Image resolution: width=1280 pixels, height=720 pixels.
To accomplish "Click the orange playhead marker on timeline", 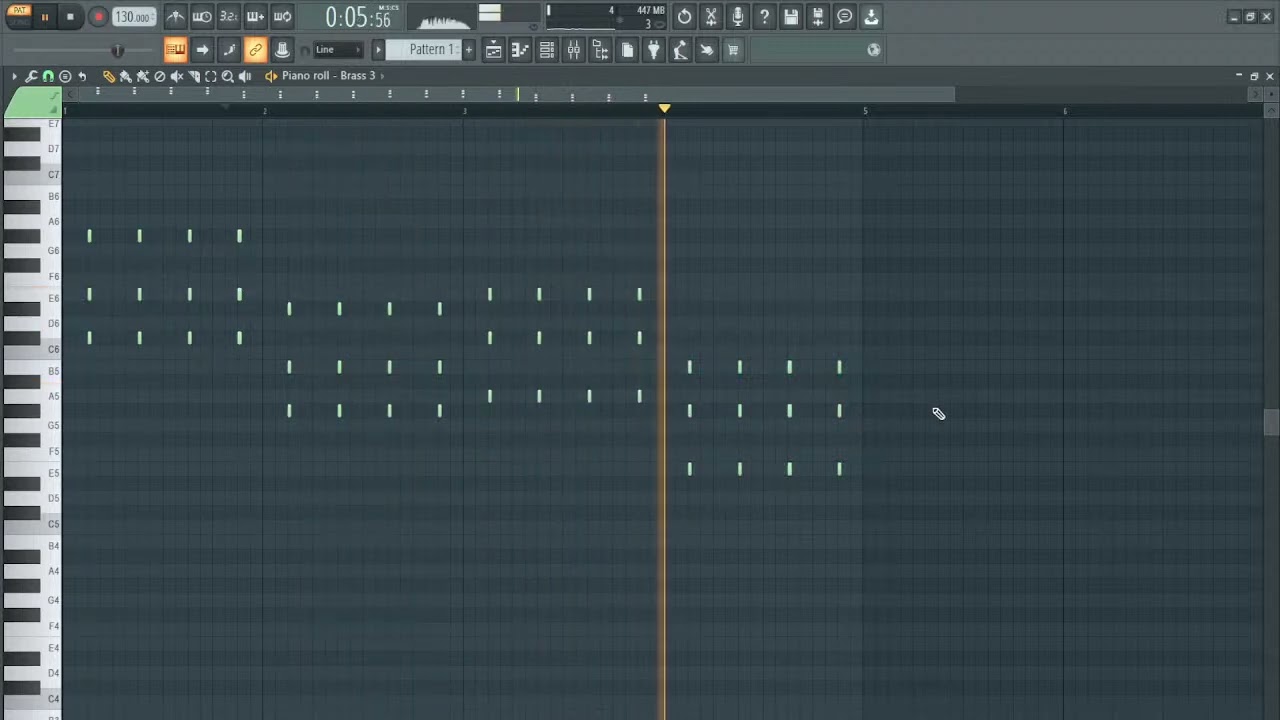I will coord(664,108).
